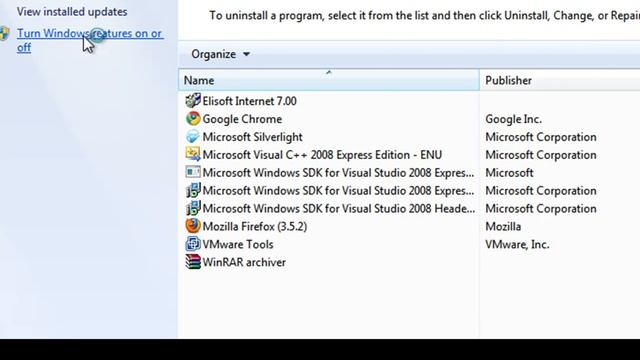Screen dimensions: 640x360
Task: Select Mozilla Firefox (3.5.2) name
Action: point(255,227)
